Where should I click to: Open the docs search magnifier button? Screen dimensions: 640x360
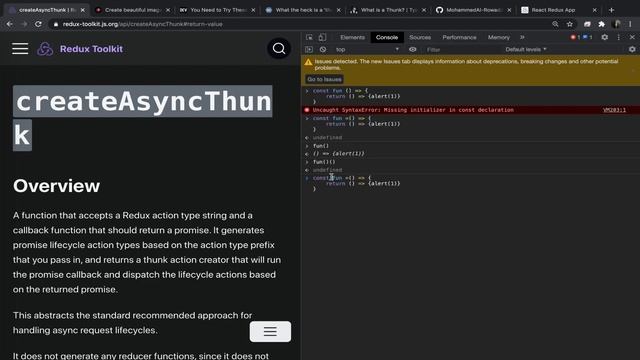point(279,49)
